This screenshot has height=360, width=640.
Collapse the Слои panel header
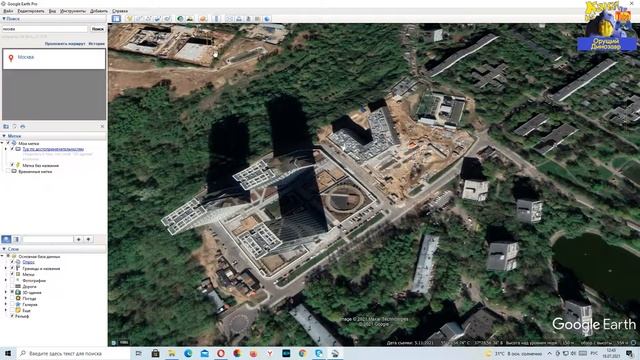click(x=54, y=249)
